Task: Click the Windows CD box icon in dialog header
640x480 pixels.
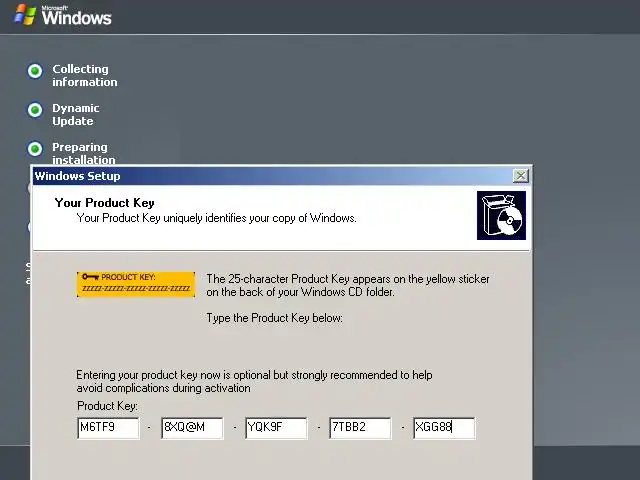Action: point(501,216)
